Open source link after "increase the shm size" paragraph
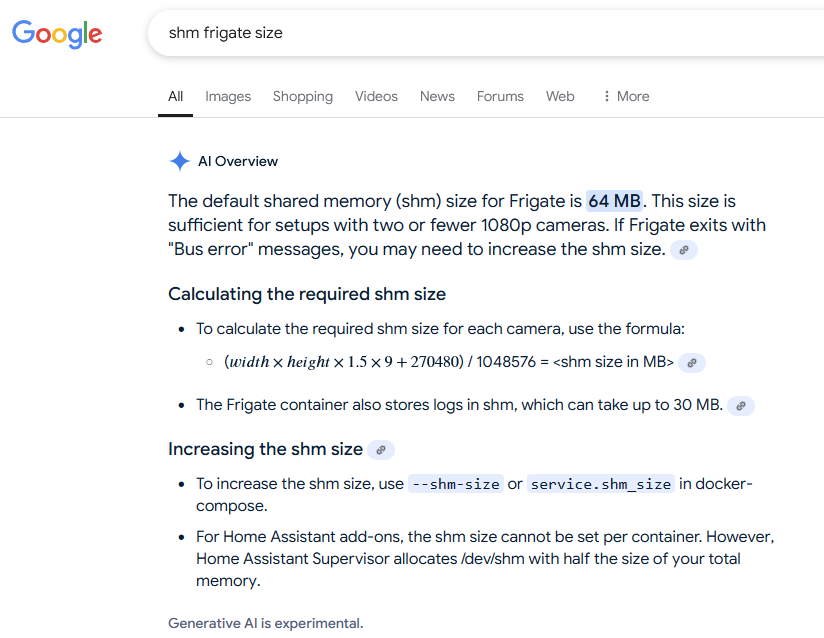The width and height of the screenshot is (824, 638). pos(684,250)
